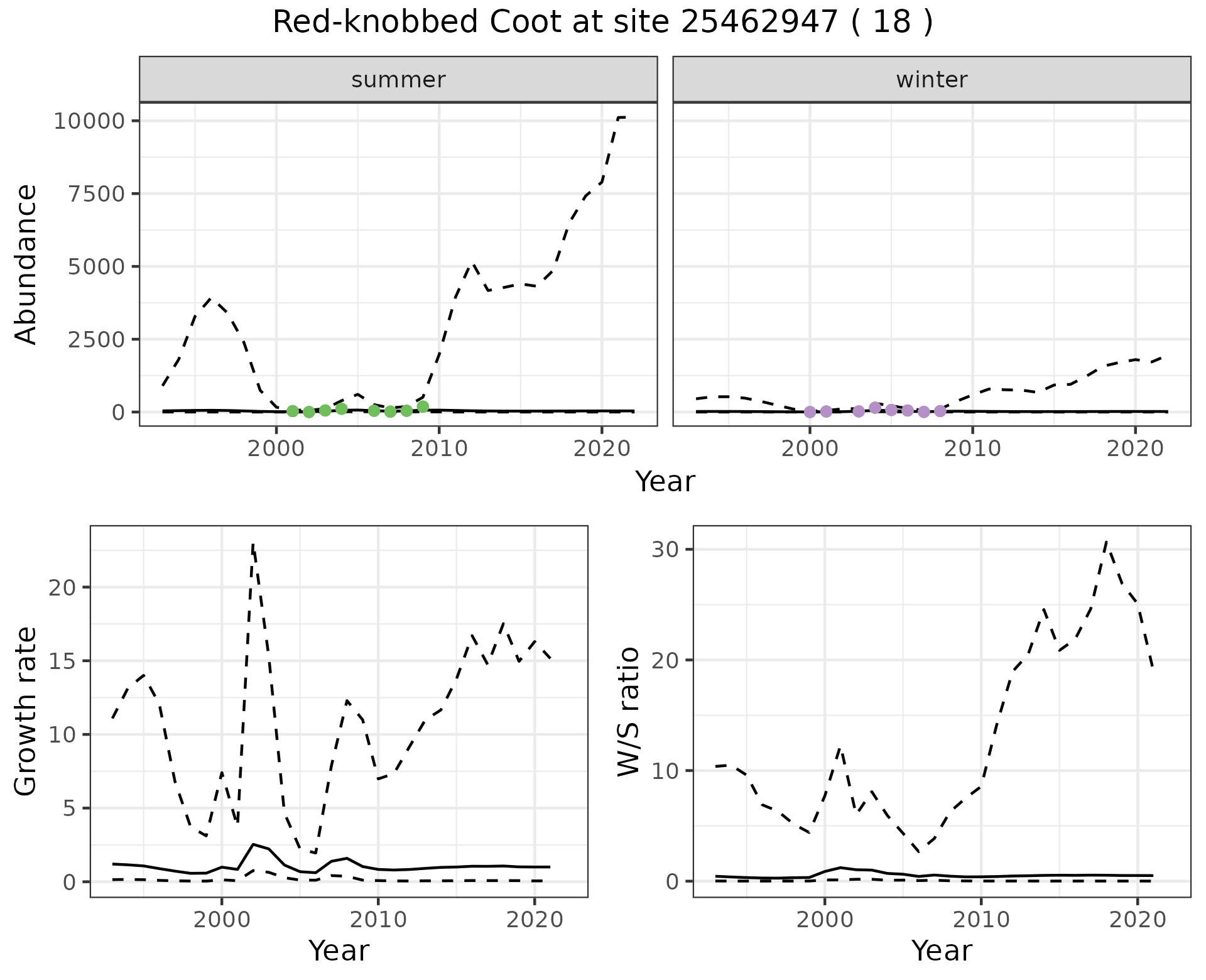The width and height of the screenshot is (1206, 980).
Task: Click the Growth rate y-axis label
Action: [26, 711]
